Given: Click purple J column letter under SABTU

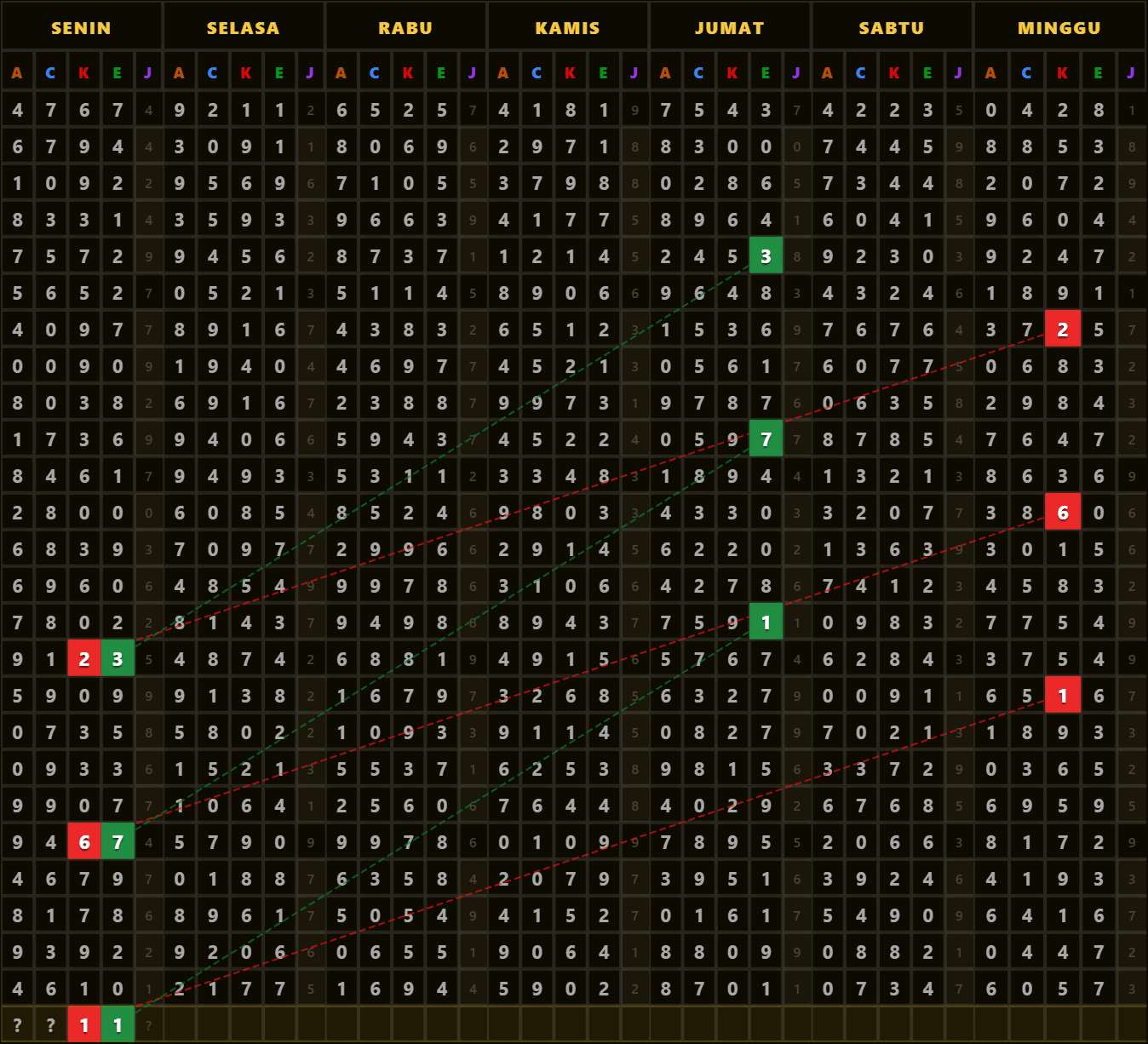Looking at the screenshot, I should pos(958,73).
